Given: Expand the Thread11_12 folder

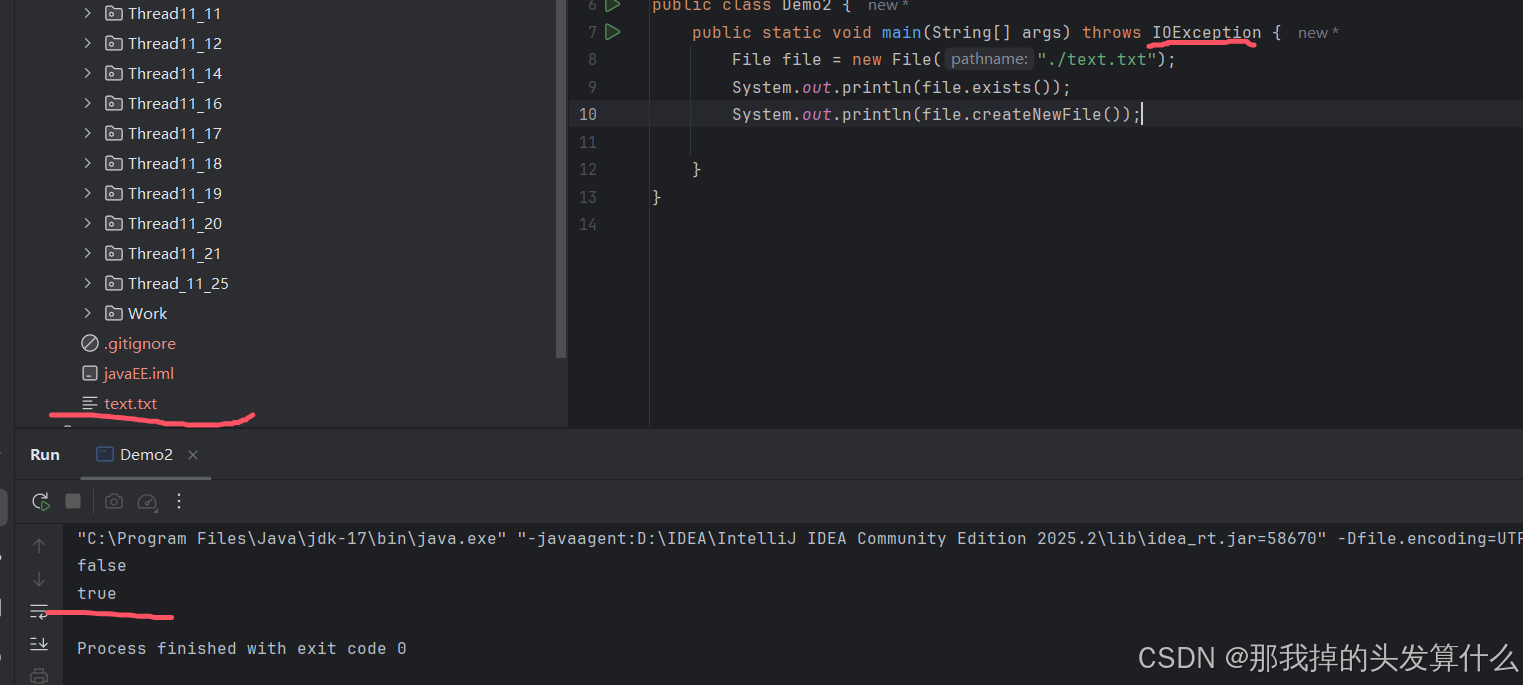Looking at the screenshot, I should tap(87, 43).
